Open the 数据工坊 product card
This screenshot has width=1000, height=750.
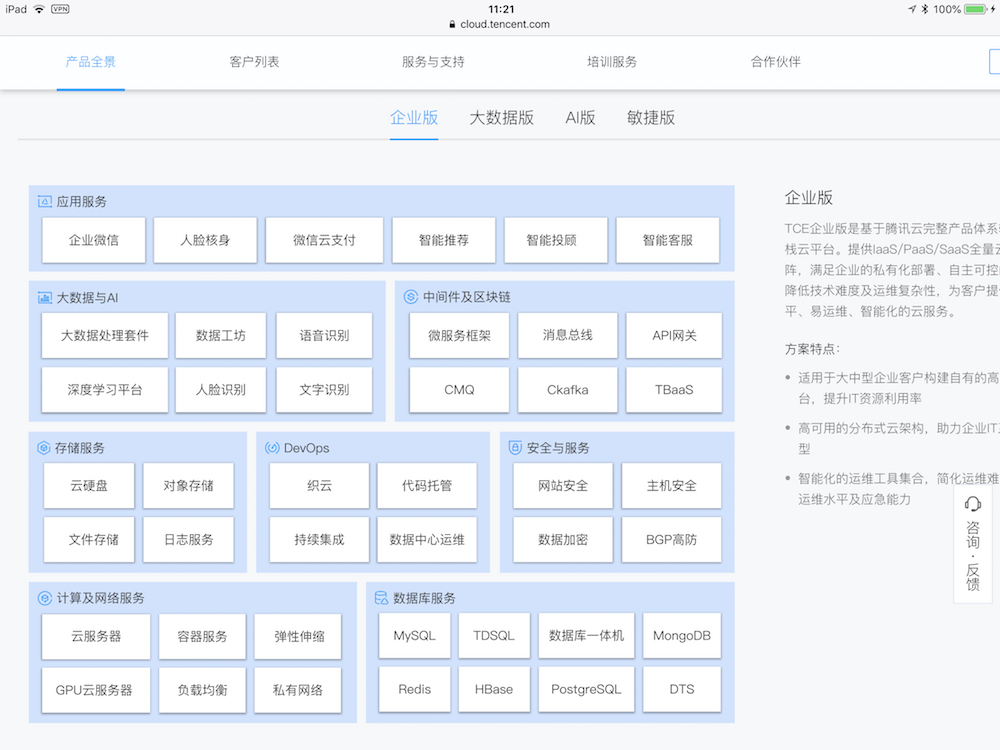point(221,335)
